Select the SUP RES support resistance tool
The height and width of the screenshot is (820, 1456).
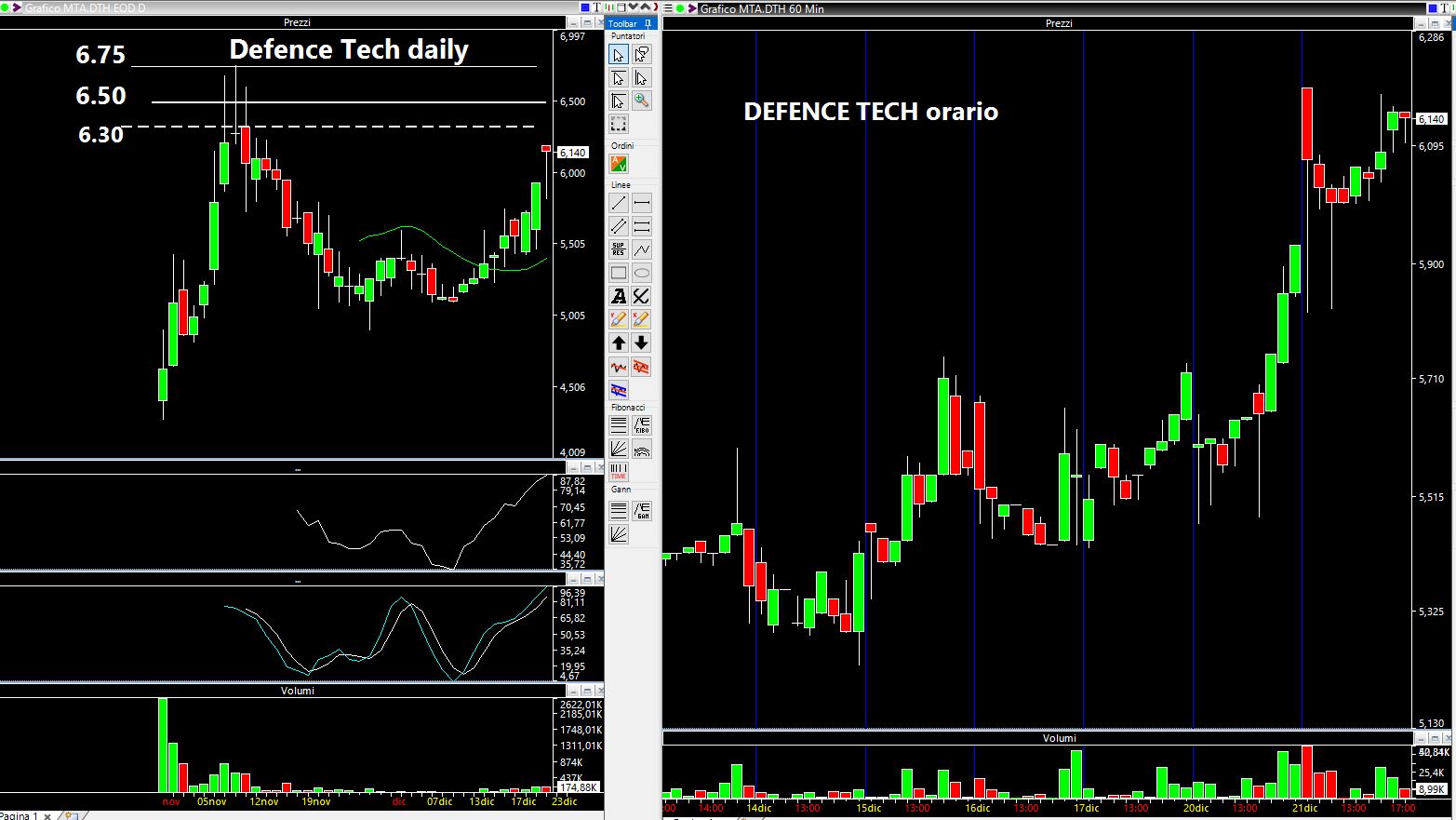click(x=619, y=249)
